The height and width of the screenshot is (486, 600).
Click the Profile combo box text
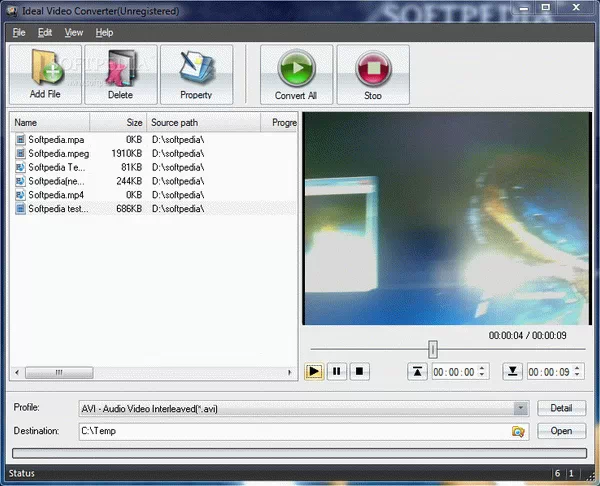pyautogui.click(x=149, y=409)
